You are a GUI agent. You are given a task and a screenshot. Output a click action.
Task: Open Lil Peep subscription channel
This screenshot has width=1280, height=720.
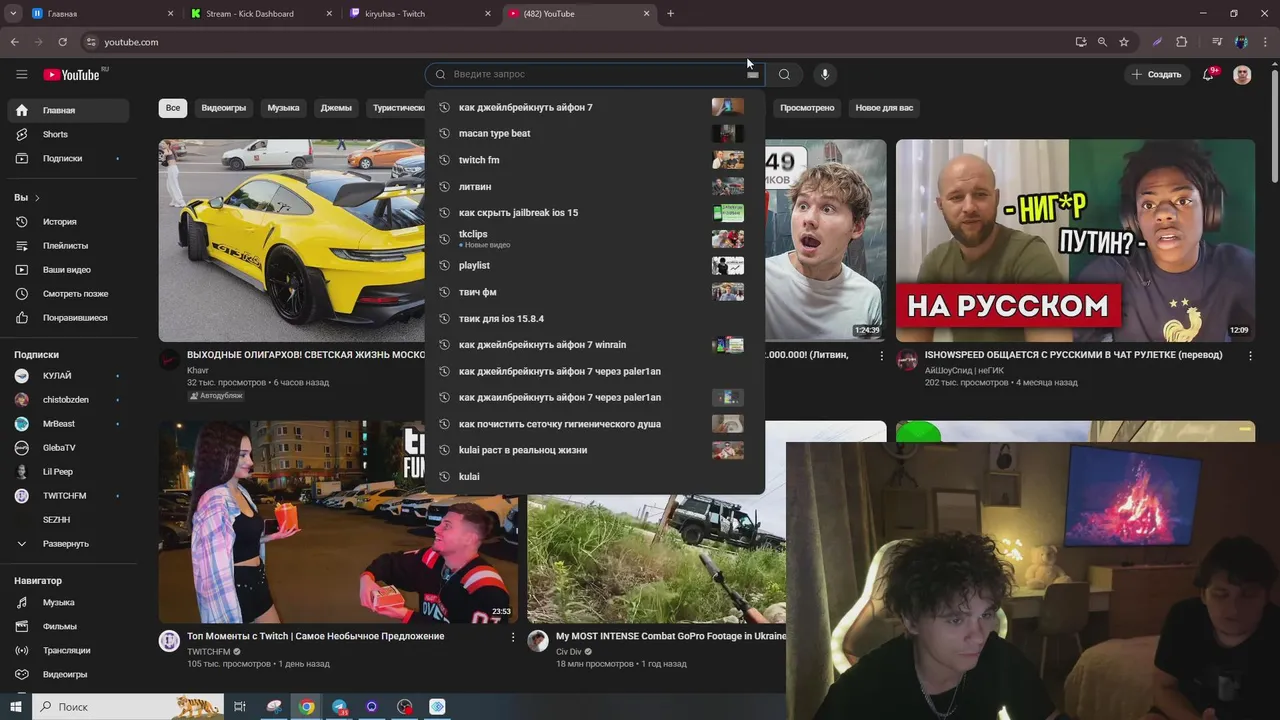[68, 471]
